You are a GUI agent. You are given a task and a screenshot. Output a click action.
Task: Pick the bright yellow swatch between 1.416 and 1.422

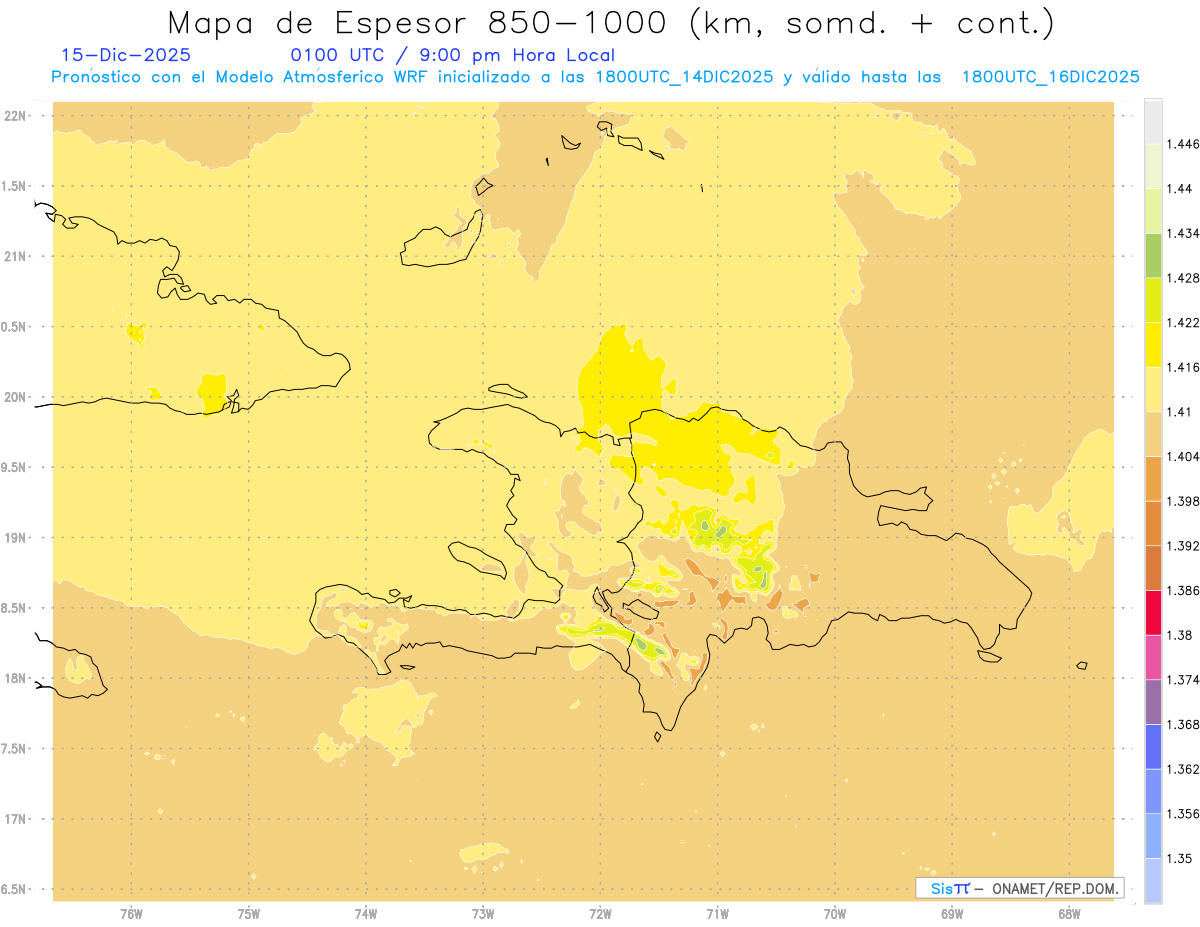coord(1153,345)
